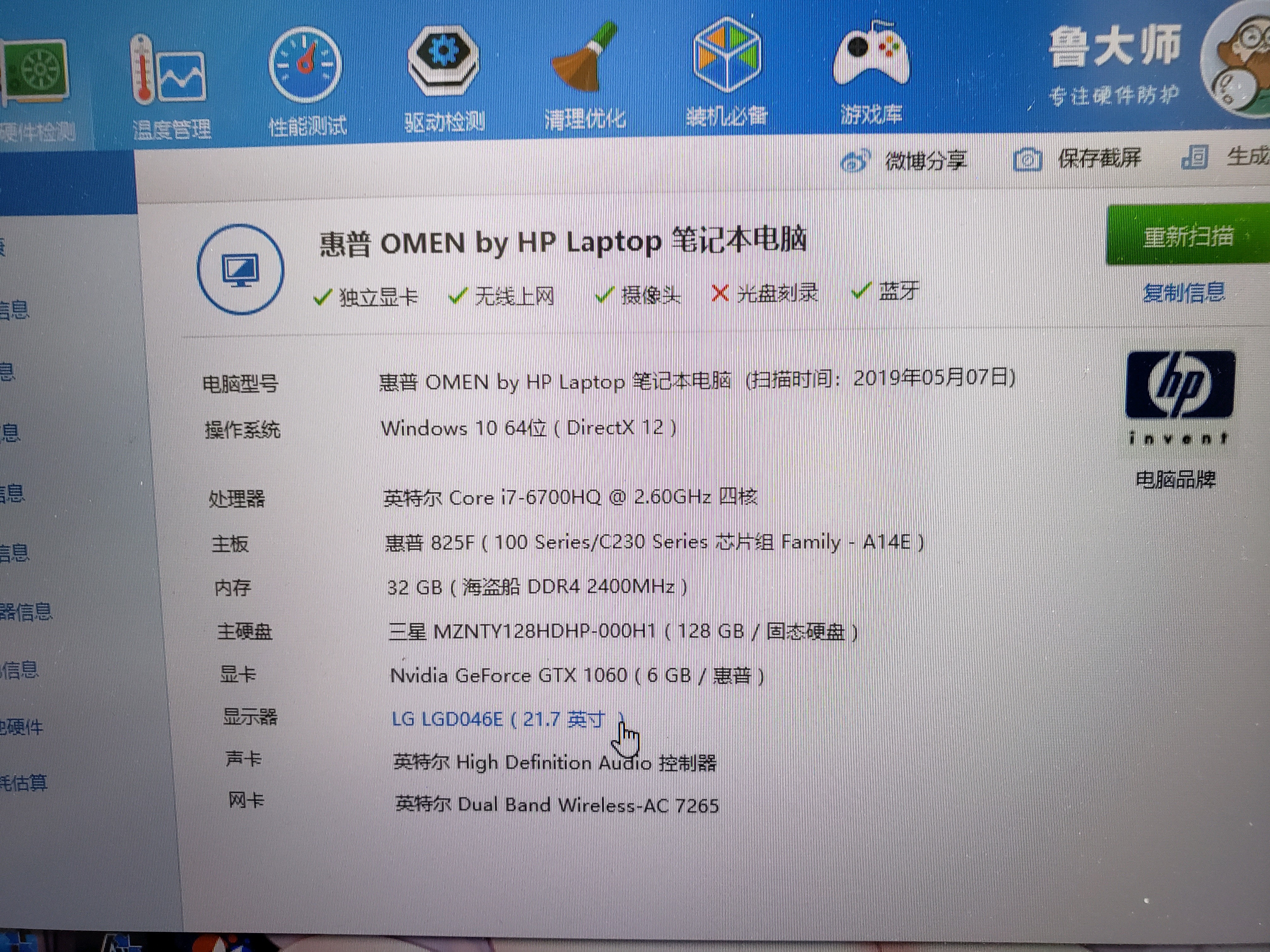The height and width of the screenshot is (952, 1270).
Task: Click the round computer overview icon
Action: [241, 269]
